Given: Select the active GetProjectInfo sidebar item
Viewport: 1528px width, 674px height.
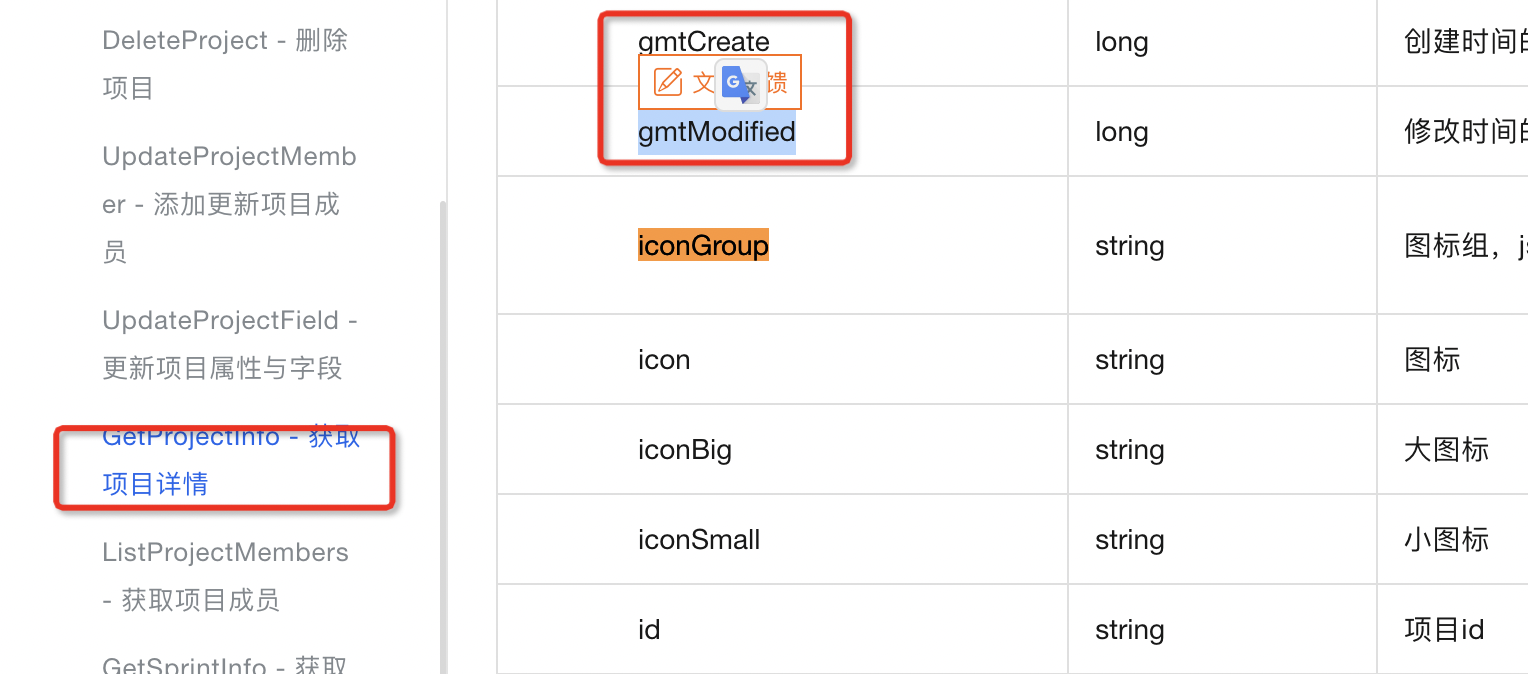Looking at the screenshot, I should [231, 460].
